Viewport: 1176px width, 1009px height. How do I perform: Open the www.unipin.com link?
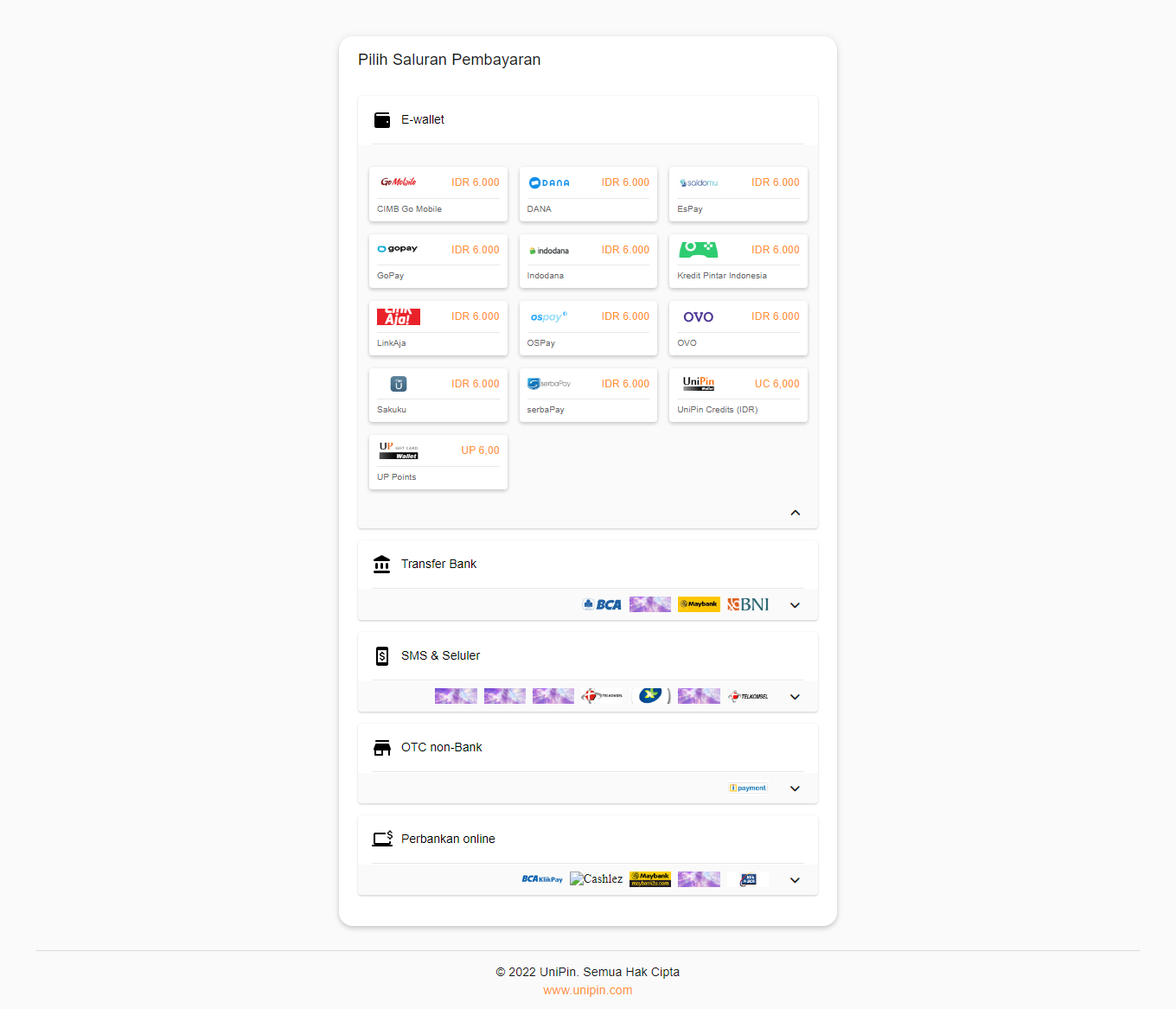[587, 990]
